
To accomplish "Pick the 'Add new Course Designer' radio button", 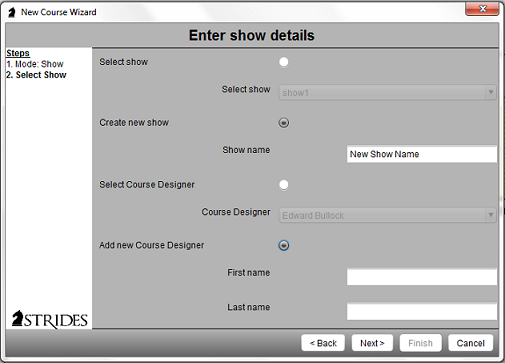I will (x=284, y=245).
